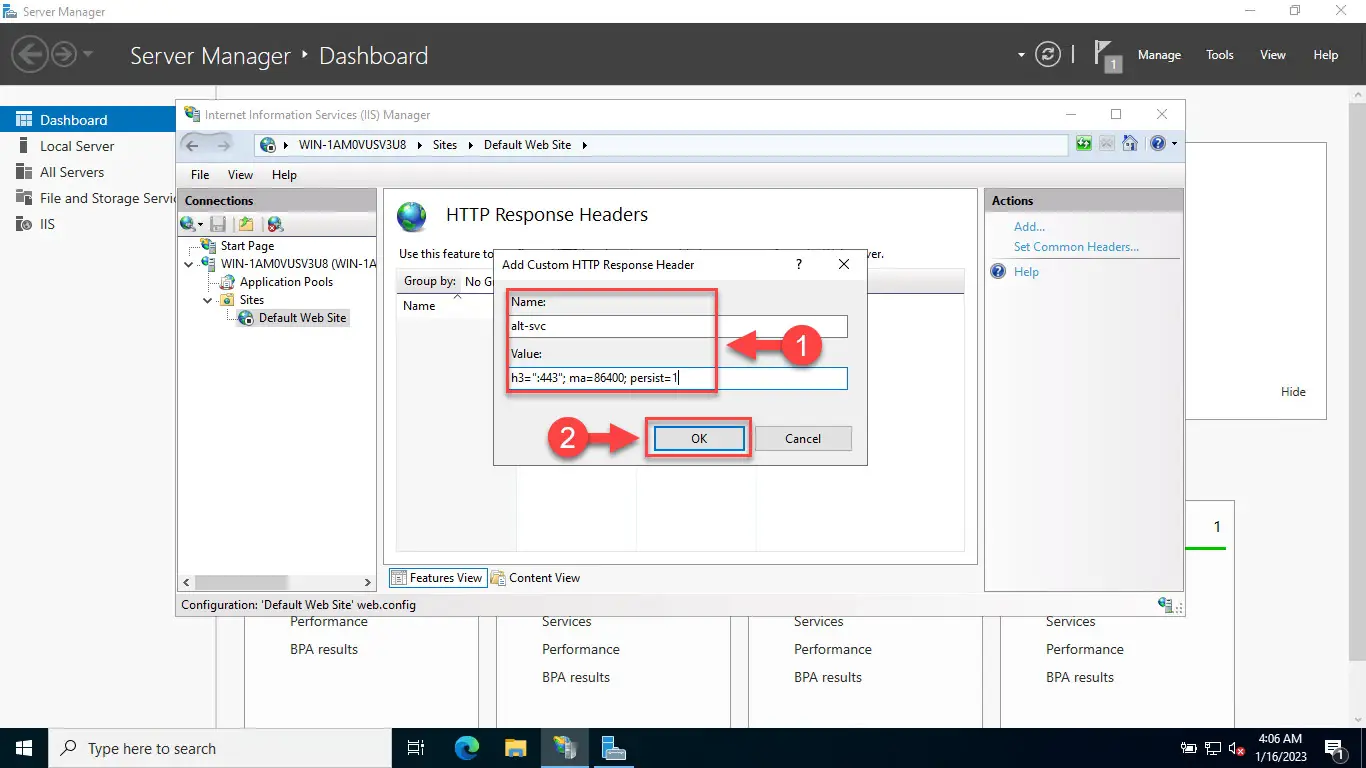Click the Create New Connection globe icon
The image size is (1366, 768).
pyautogui.click(x=189, y=224)
